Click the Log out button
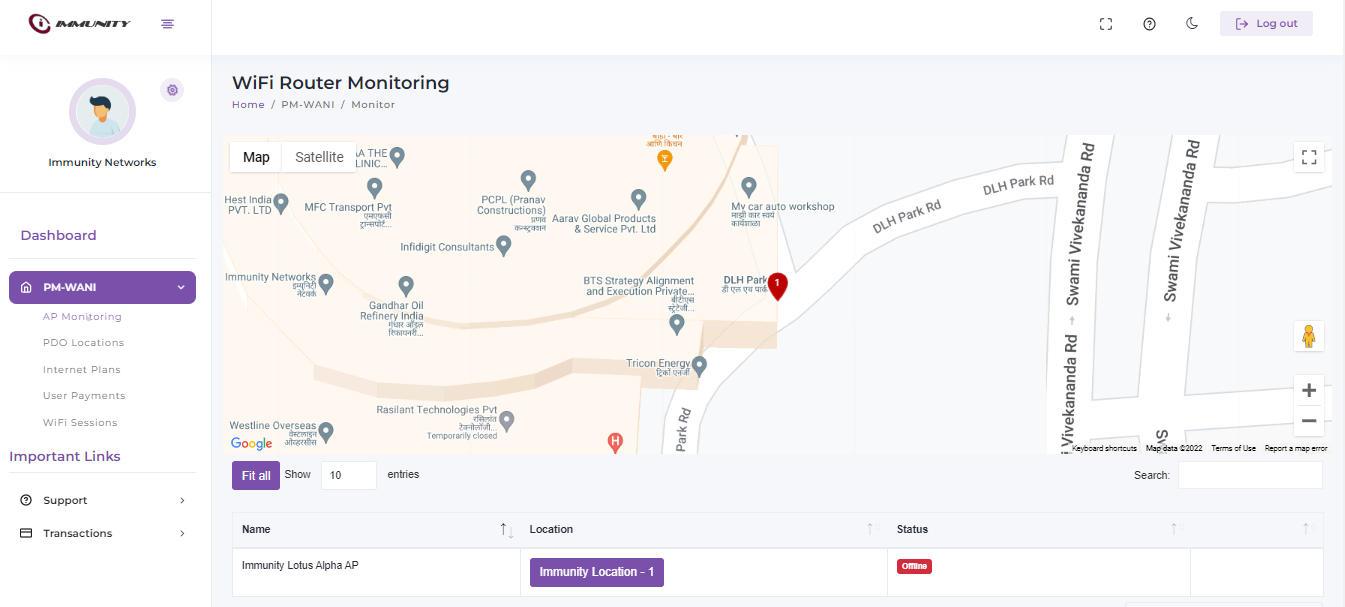This screenshot has width=1345, height=607. coord(1266,24)
